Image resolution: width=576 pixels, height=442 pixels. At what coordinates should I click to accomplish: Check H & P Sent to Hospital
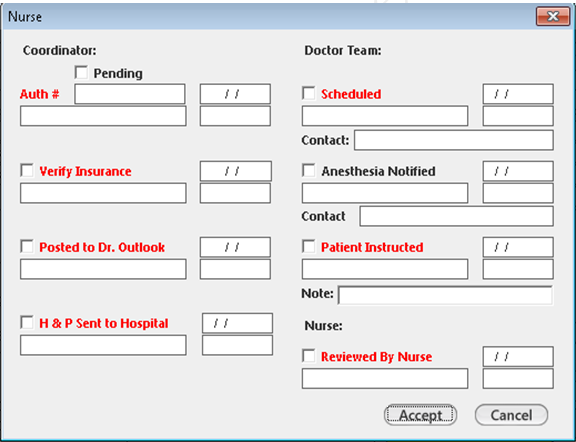click(x=27, y=323)
